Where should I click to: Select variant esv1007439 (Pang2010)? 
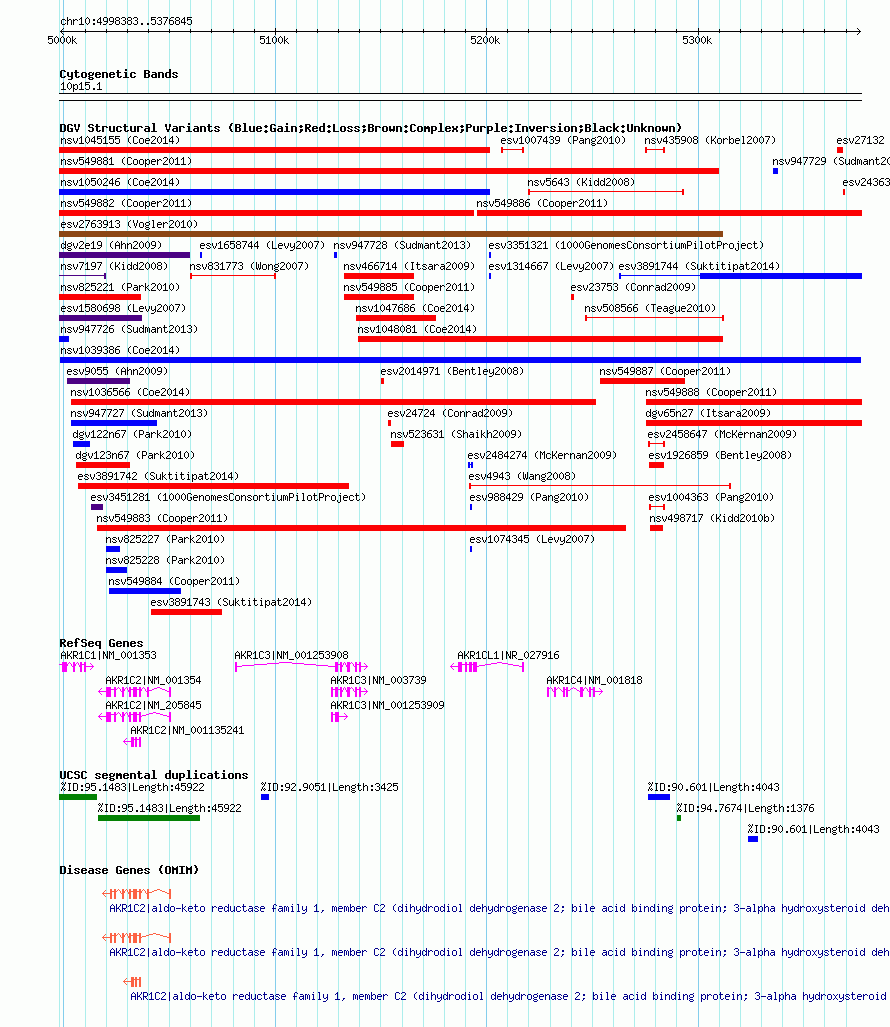click(563, 140)
